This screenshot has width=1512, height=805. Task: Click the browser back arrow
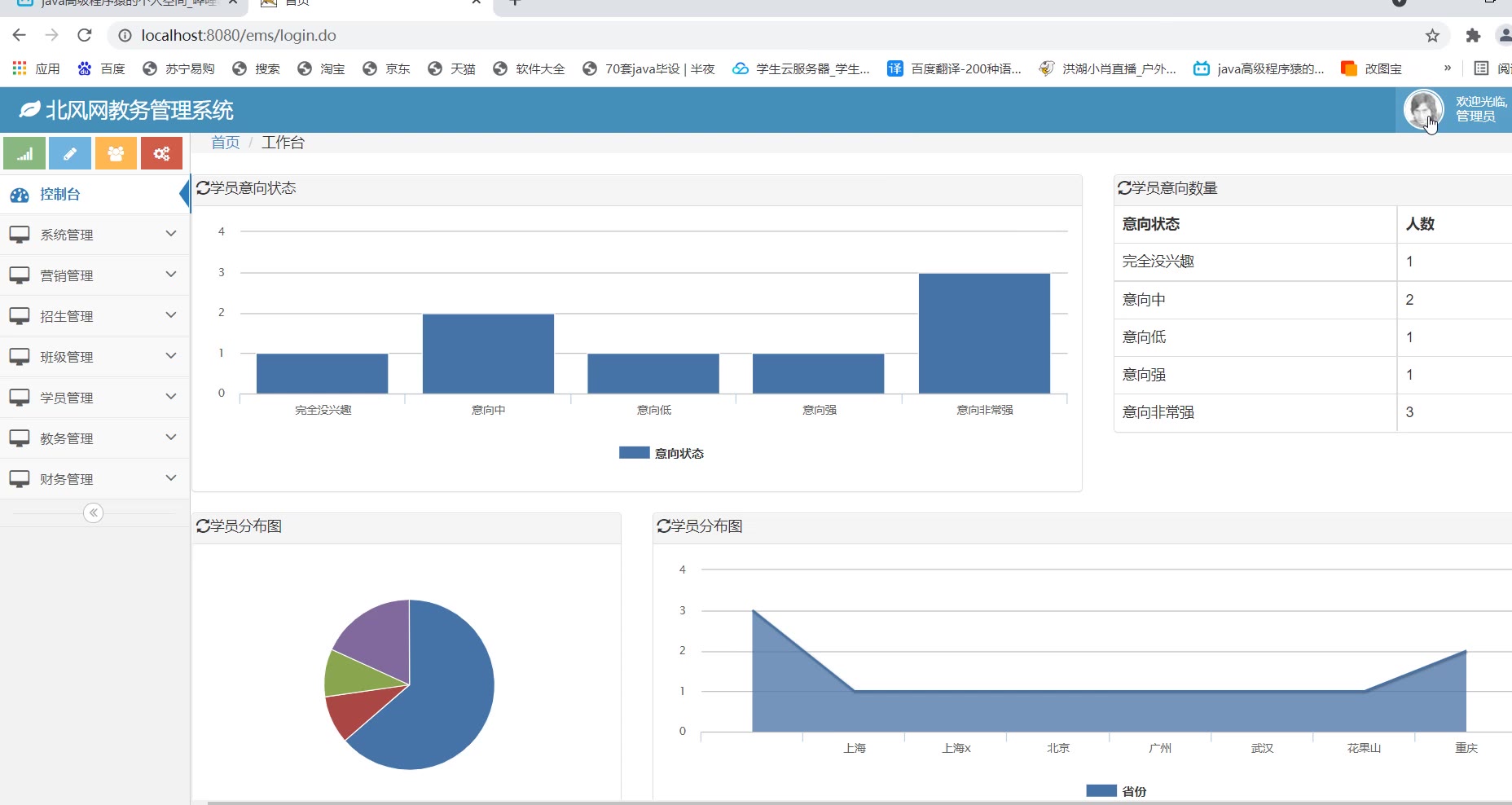[x=20, y=35]
